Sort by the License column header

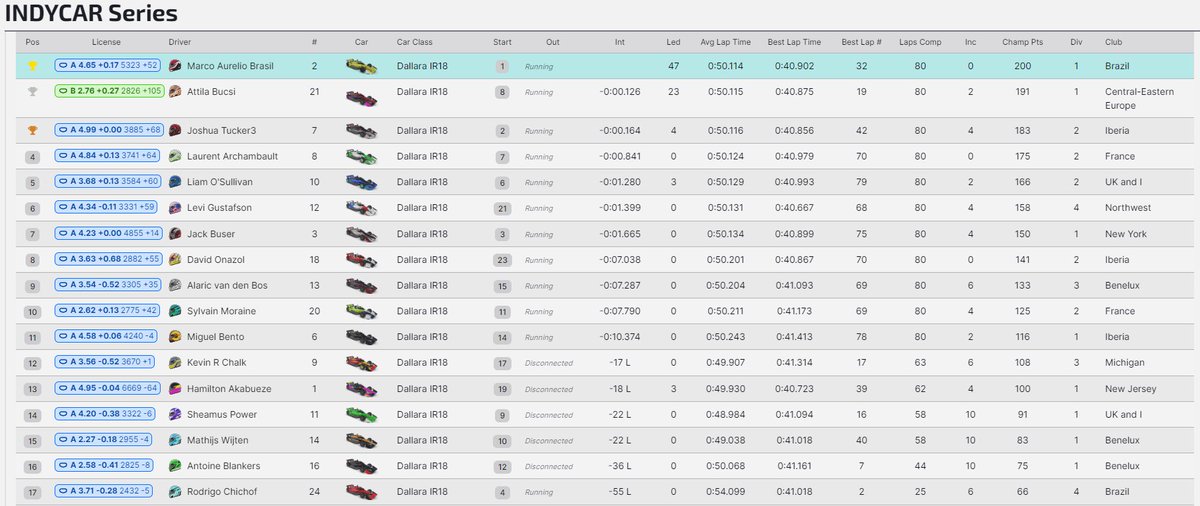click(106, 43)
